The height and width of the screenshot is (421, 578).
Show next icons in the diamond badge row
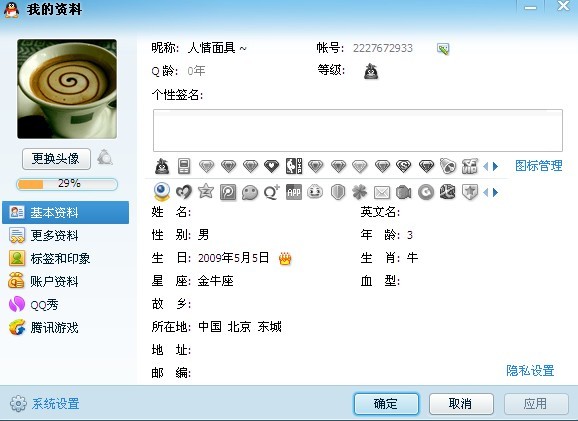click(x=496, y=167)
